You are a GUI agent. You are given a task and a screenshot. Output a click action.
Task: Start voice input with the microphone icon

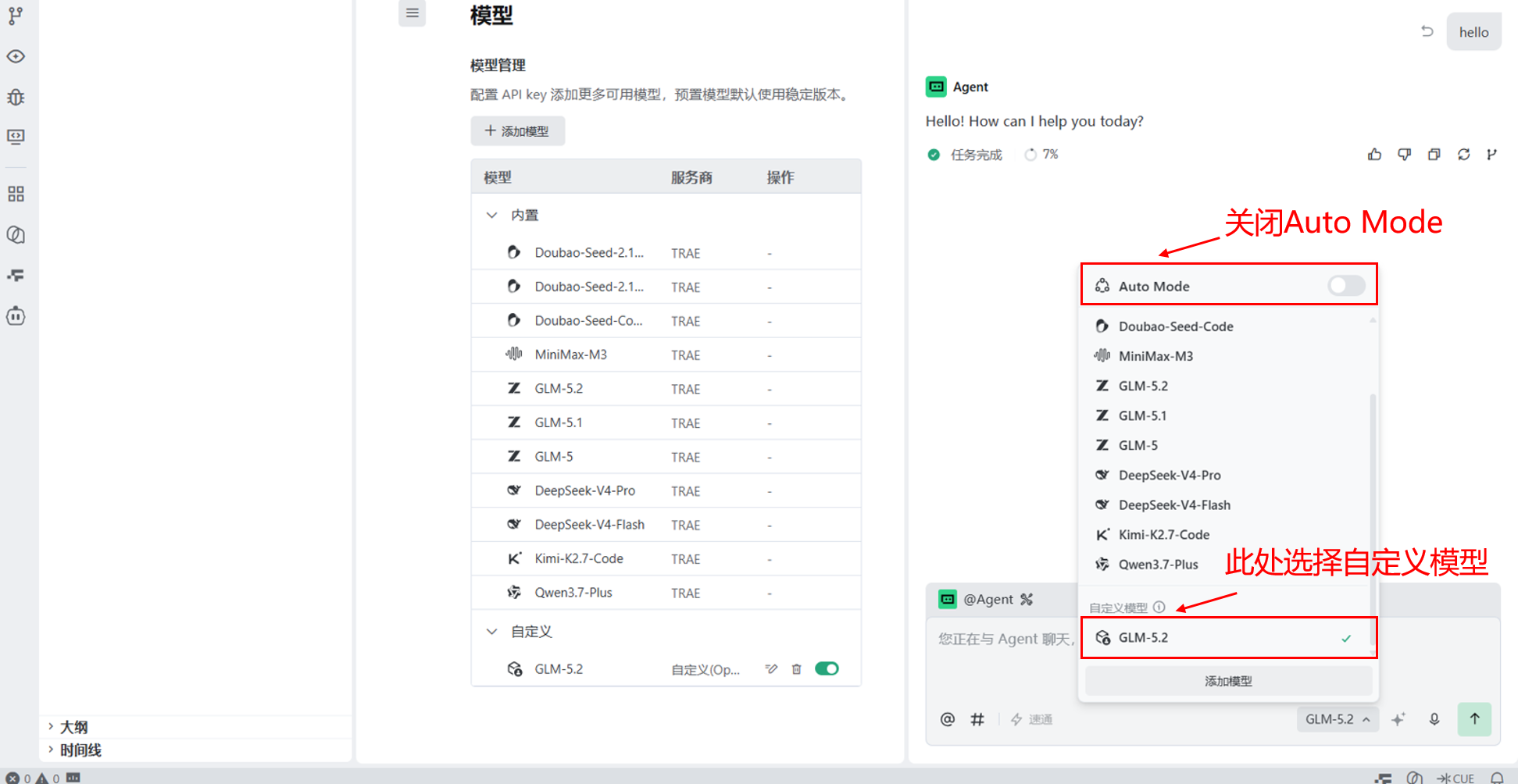click(1434, 719)
